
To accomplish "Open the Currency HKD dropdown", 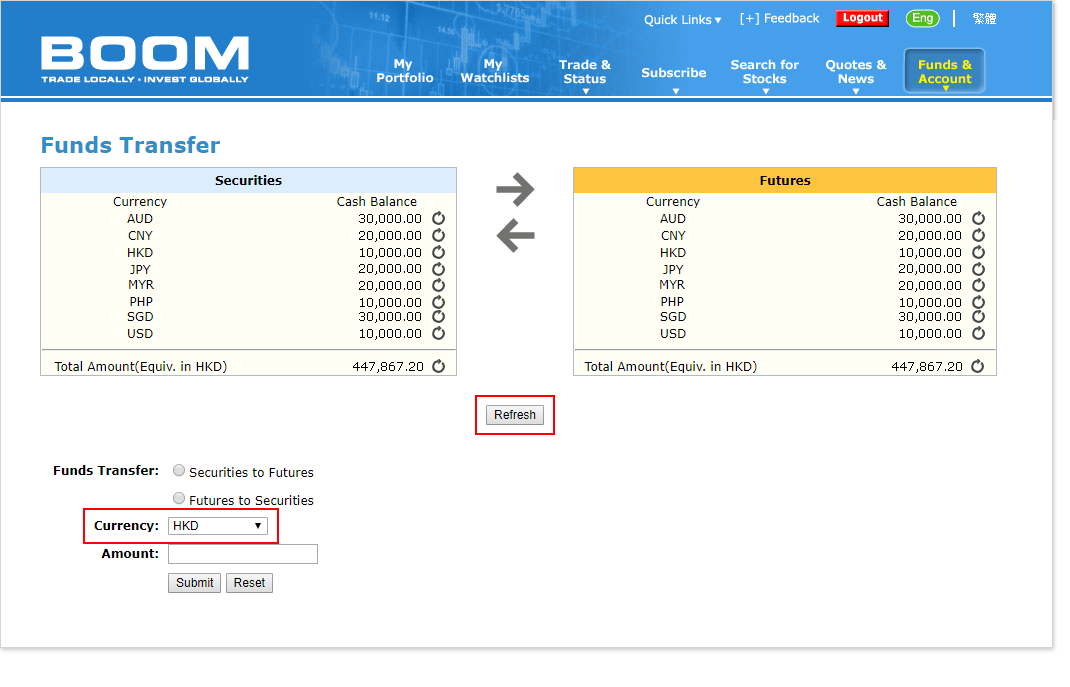I will (x=218, y=526).
